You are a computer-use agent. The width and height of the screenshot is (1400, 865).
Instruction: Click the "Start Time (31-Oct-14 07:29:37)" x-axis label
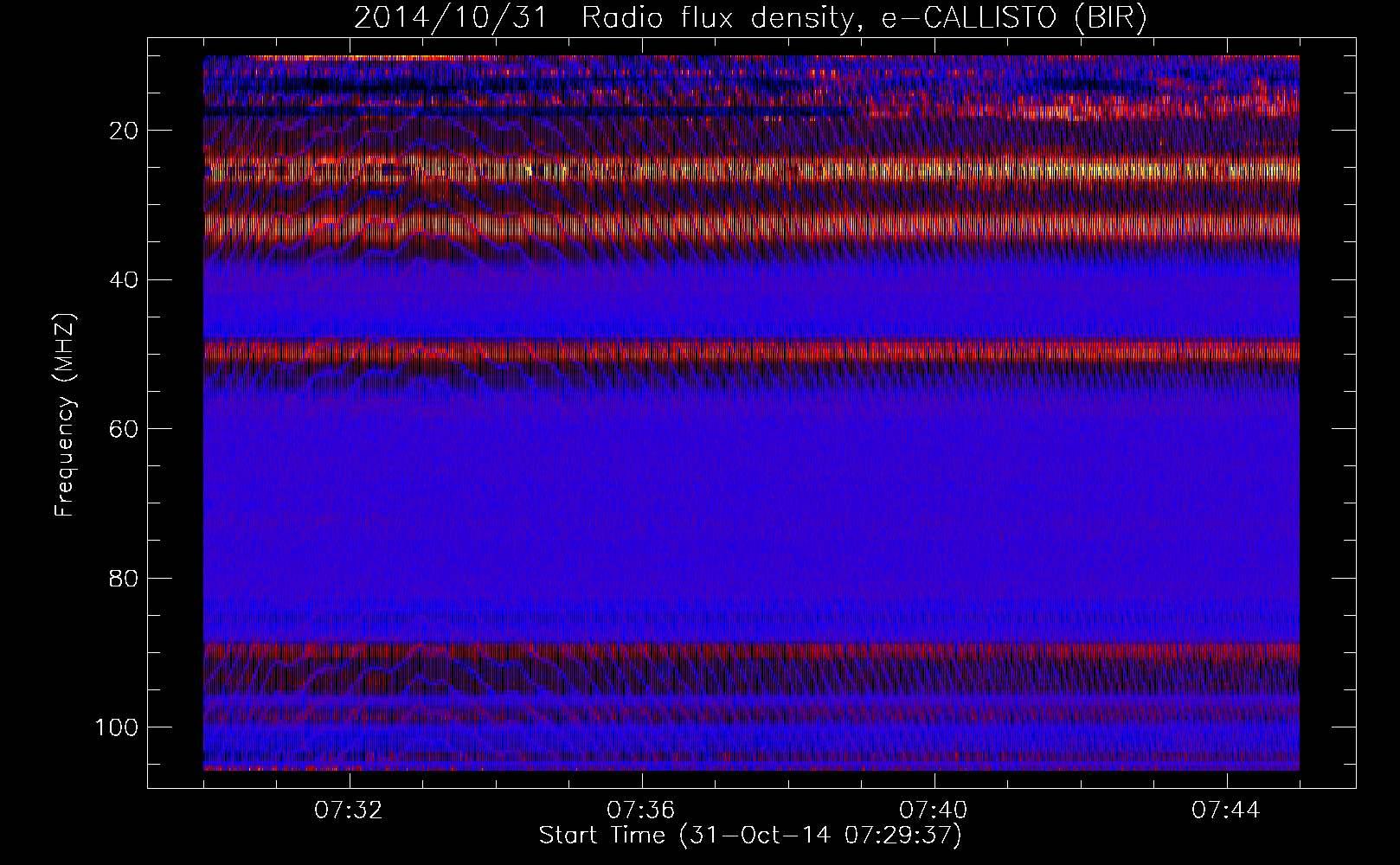coord(750,836)
